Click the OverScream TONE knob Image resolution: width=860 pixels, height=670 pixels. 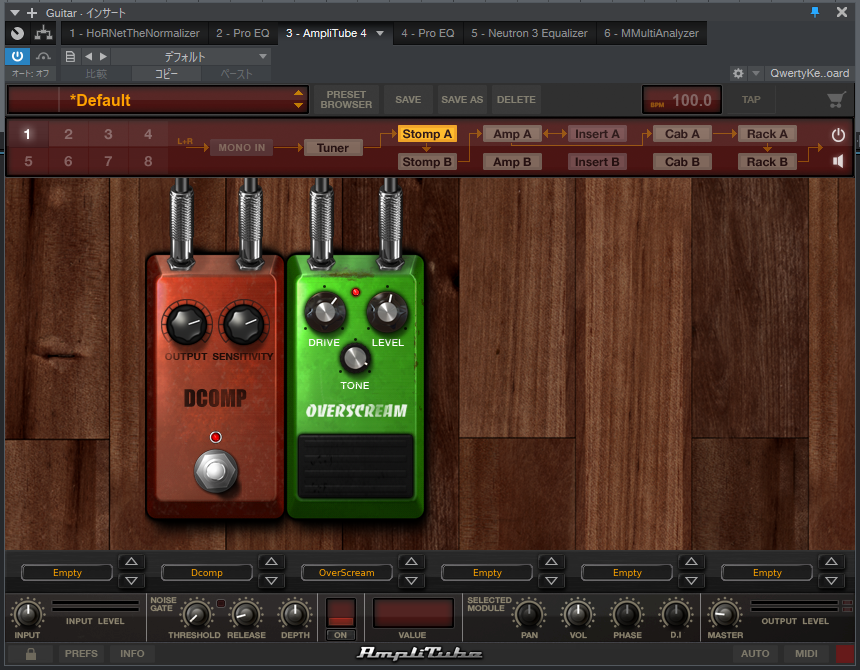[355, 358]
